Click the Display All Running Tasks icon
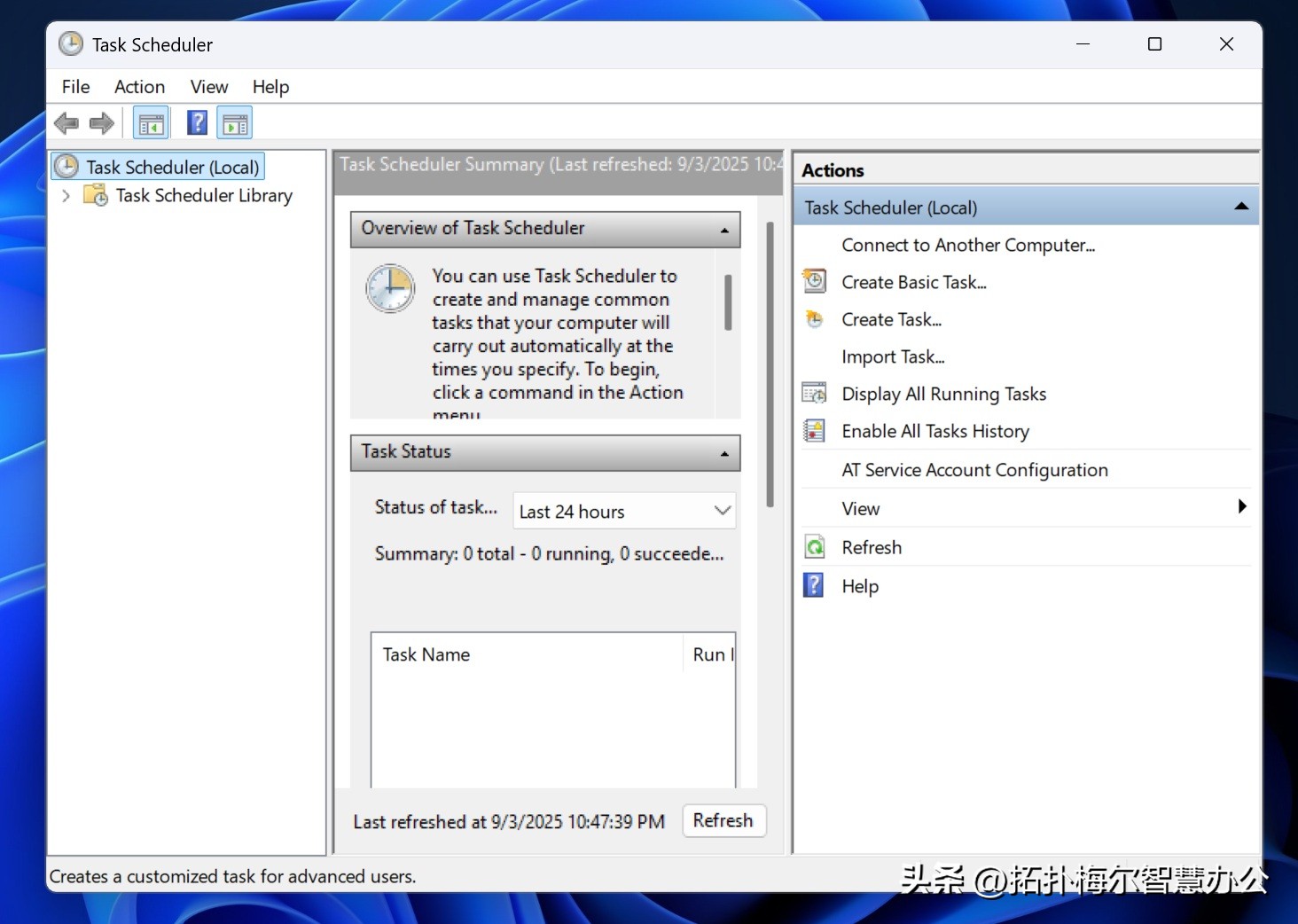1298x924 pixels. point(814,394)
